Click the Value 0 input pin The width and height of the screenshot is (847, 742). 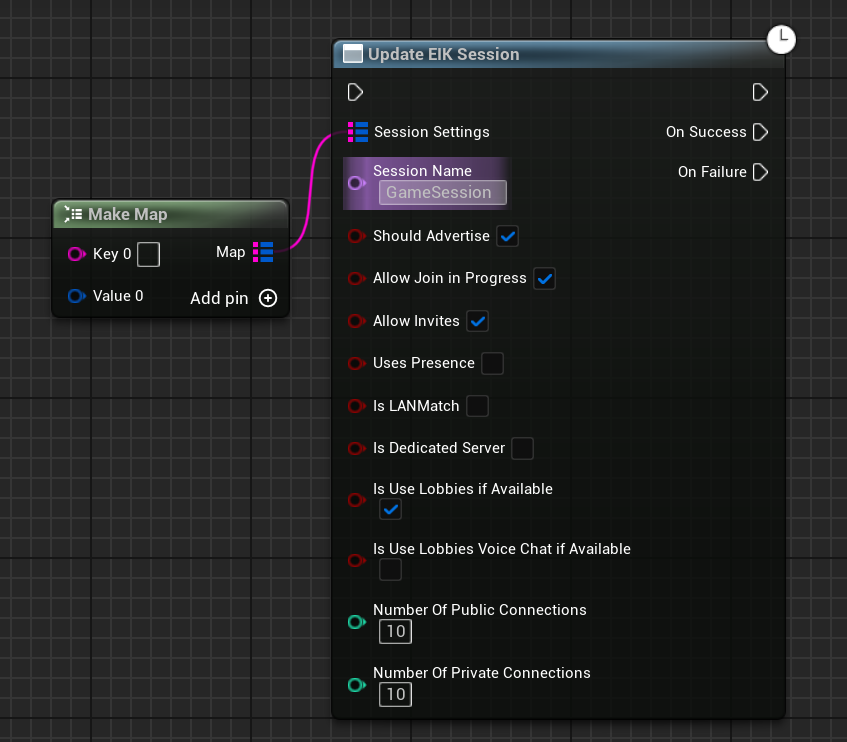coord(77,296)
